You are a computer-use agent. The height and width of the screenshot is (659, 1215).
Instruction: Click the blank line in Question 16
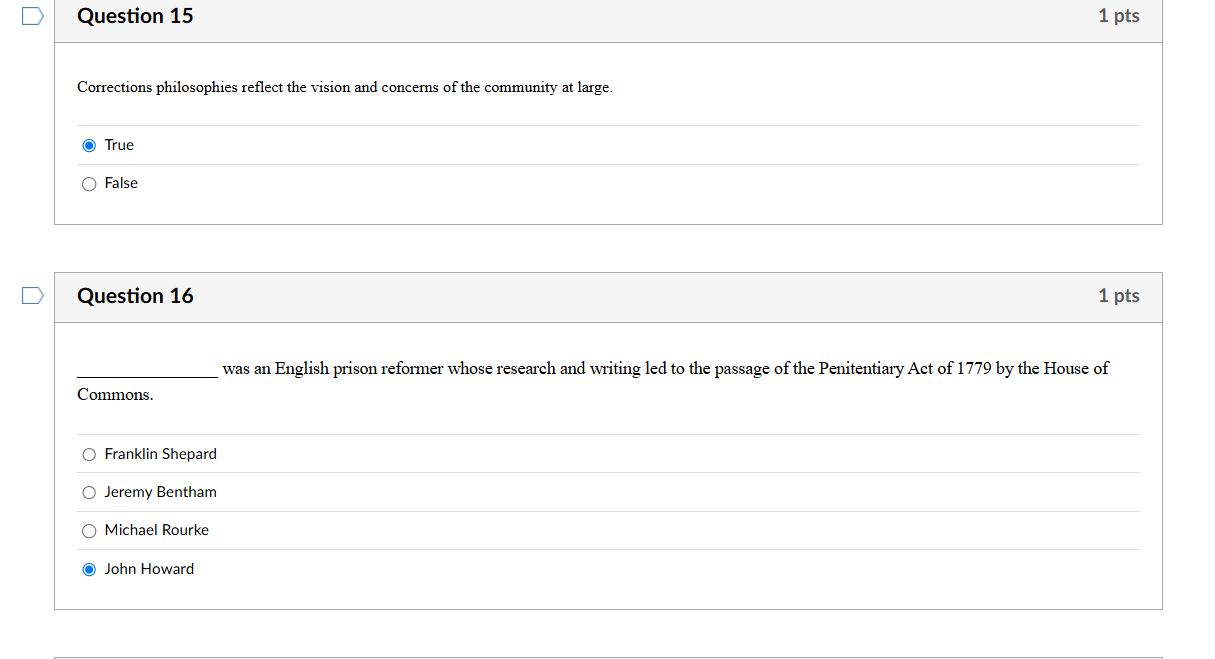coord(147,372)
